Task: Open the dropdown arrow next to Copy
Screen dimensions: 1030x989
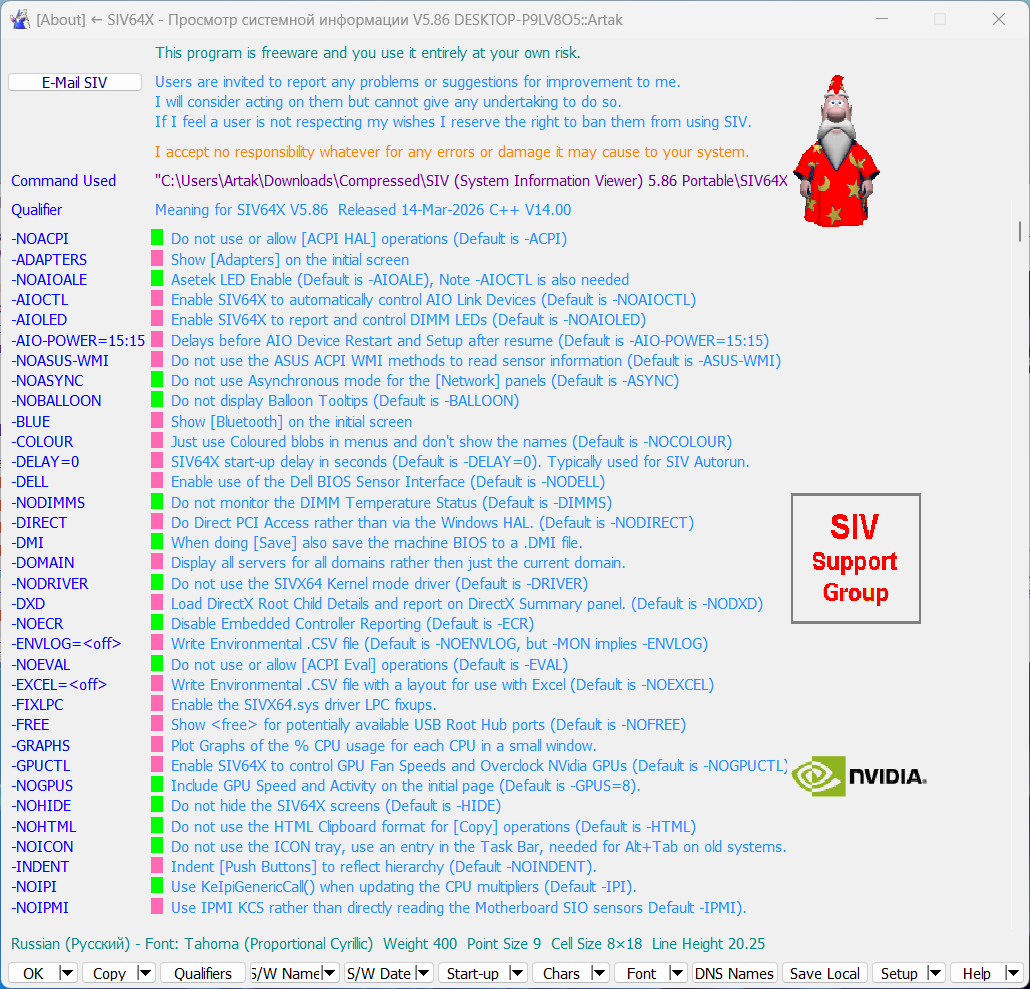Action: [145, 973]
